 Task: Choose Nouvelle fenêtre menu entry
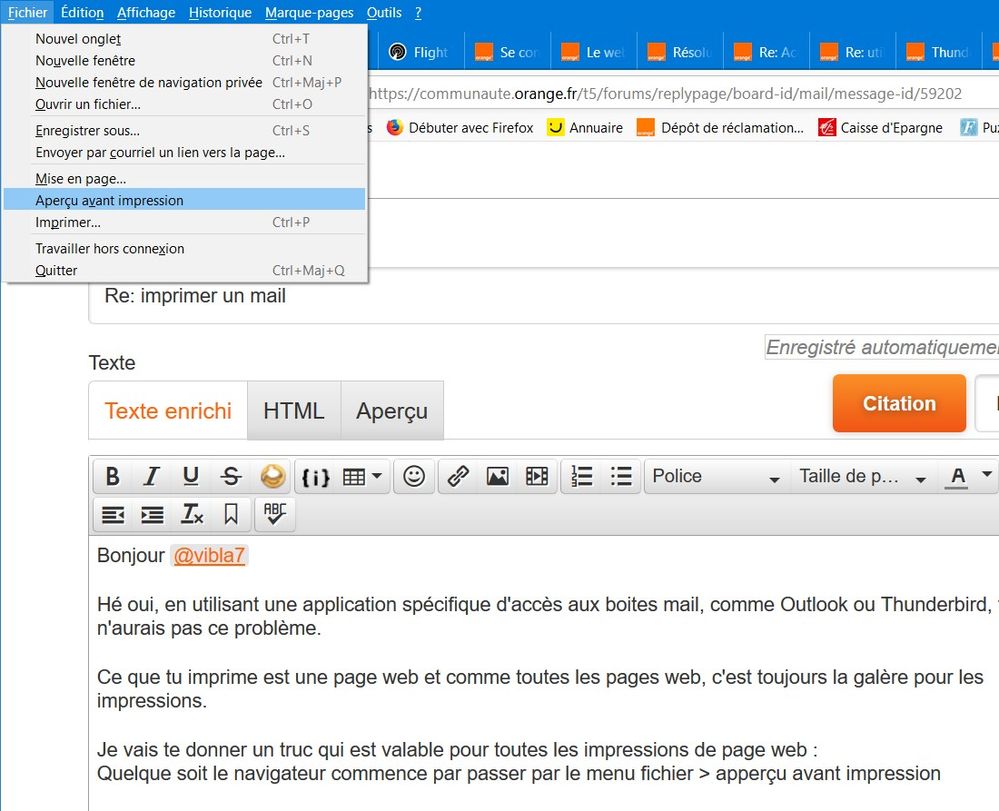pos(185,61)
